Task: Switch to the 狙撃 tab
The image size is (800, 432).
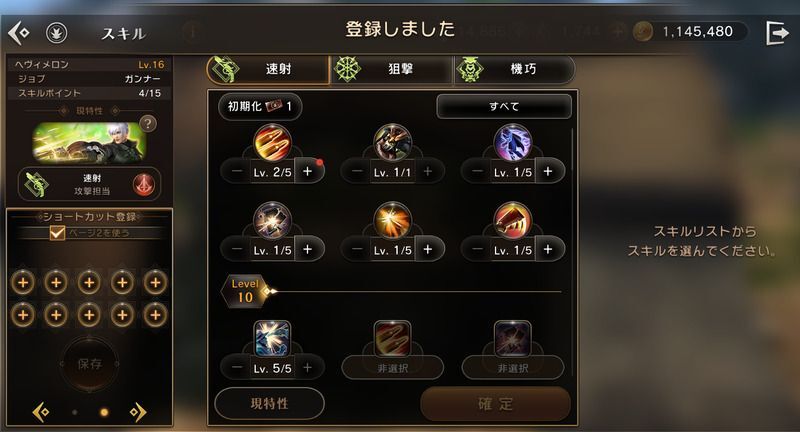Action: [391, 69]
